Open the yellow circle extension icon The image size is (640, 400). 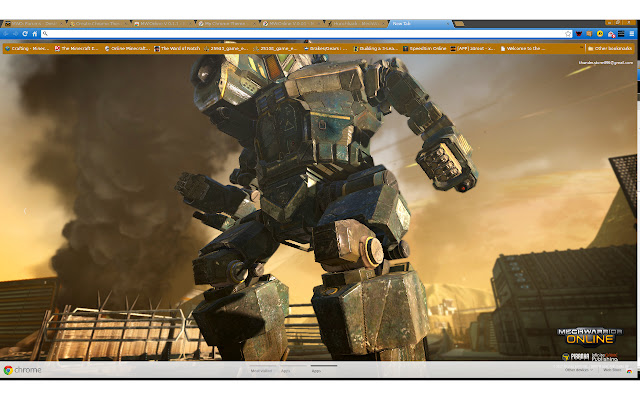pyautogui.click(x=600, y=34)
